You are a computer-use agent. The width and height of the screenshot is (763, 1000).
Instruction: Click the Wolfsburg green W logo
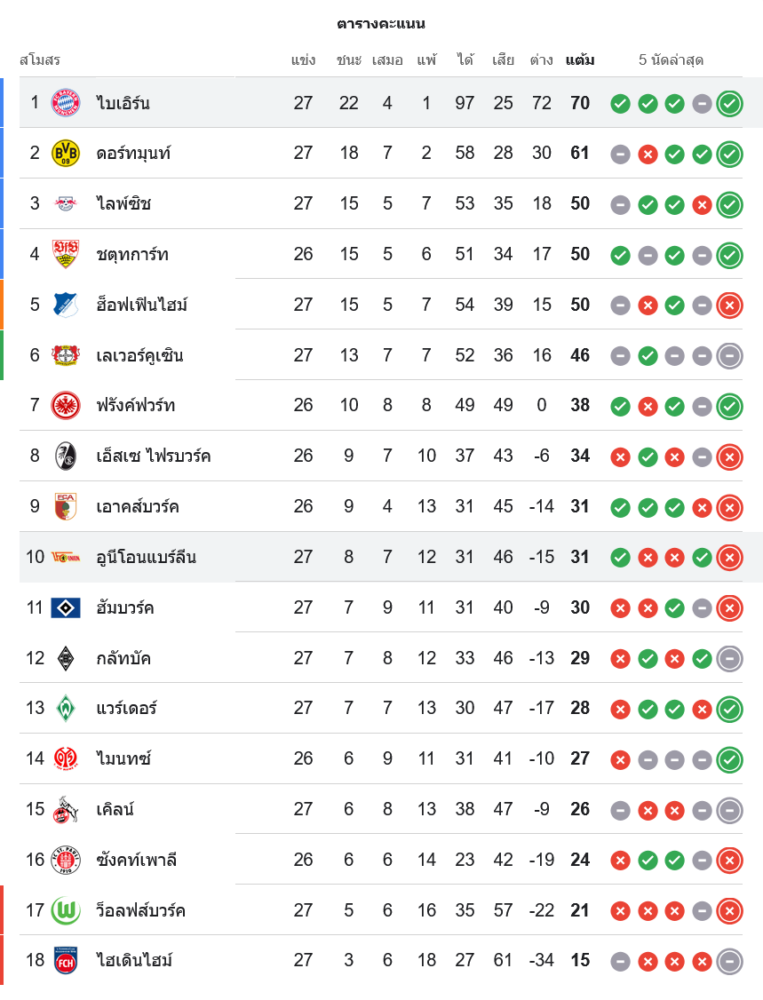point(66,910)
